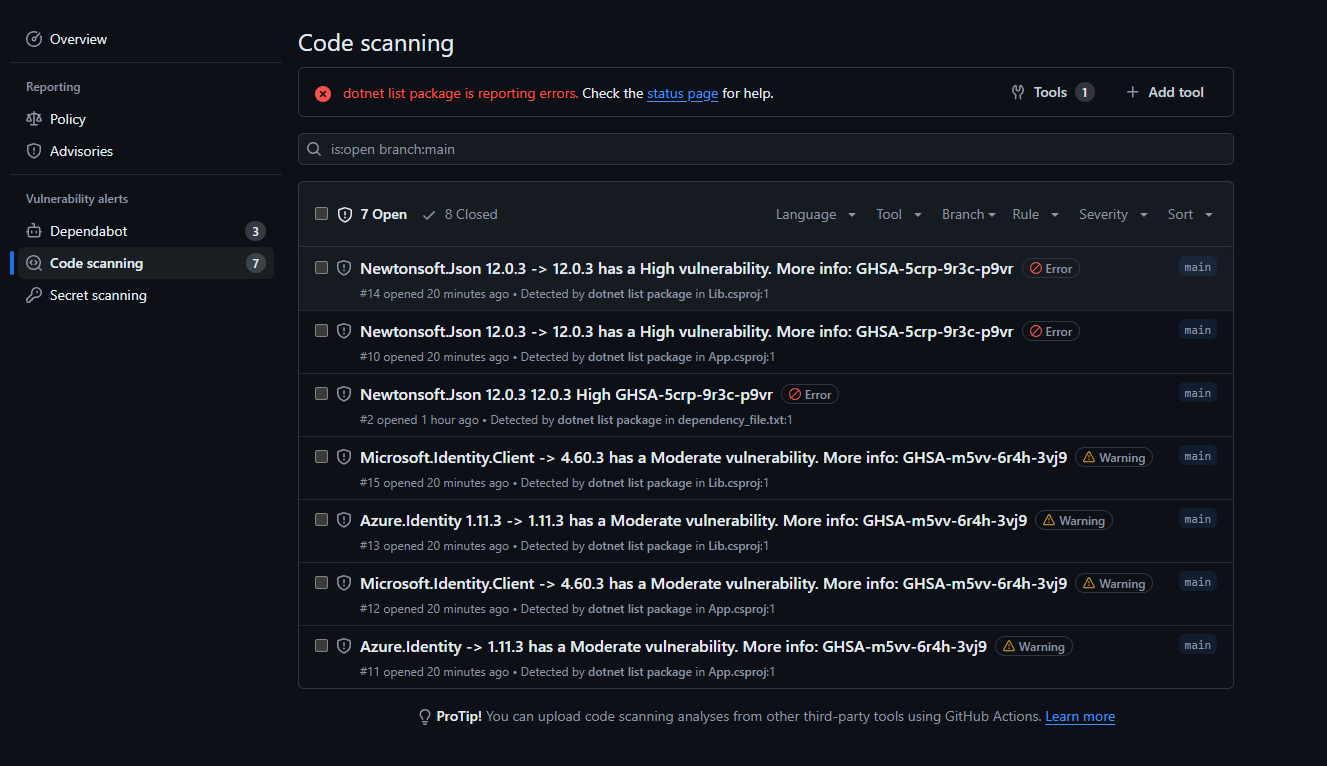The width and height of the screenshot is (1327, 766).
Task: Open the Rule filter dropdown
Action: (x=1035, y=214)
